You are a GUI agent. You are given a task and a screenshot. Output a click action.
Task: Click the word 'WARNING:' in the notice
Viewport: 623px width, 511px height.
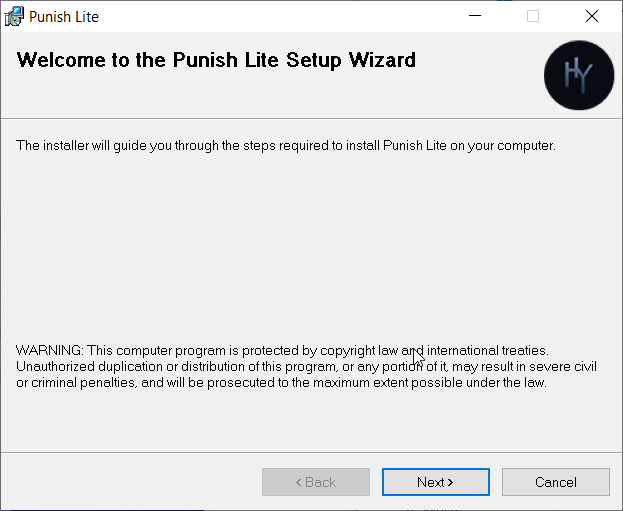[49, 351]
